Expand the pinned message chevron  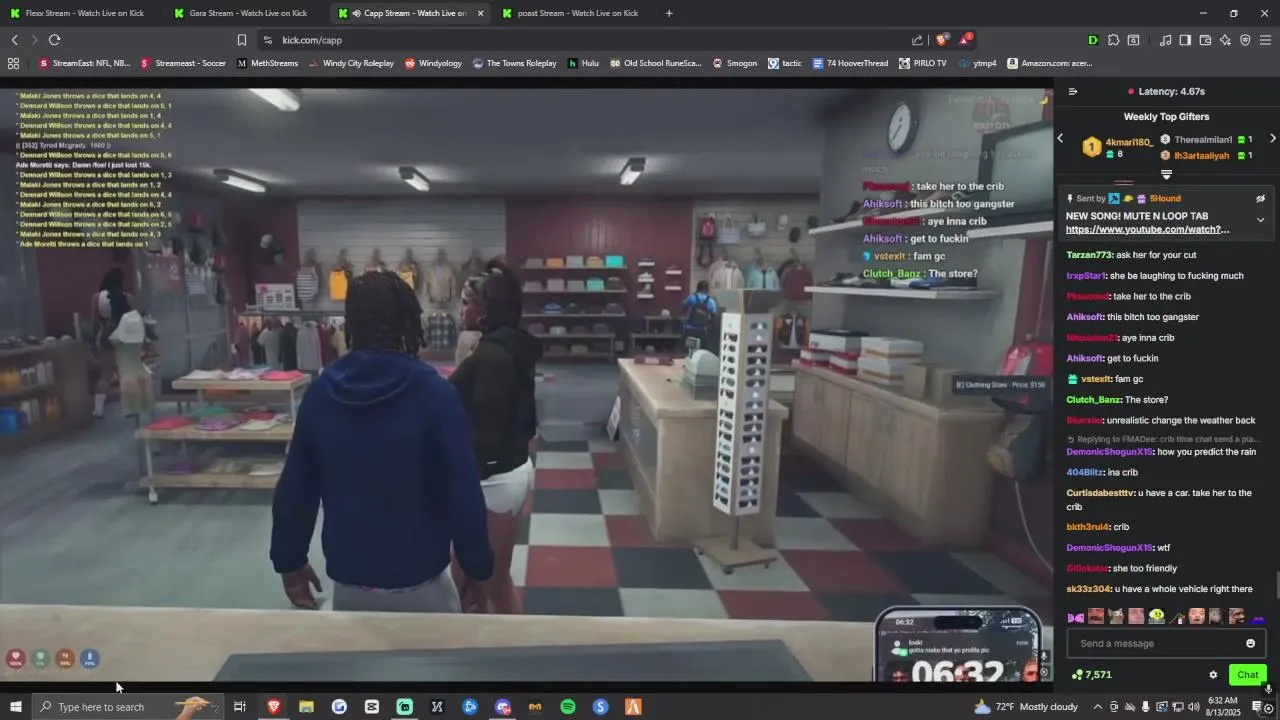tap(1260, 219)
